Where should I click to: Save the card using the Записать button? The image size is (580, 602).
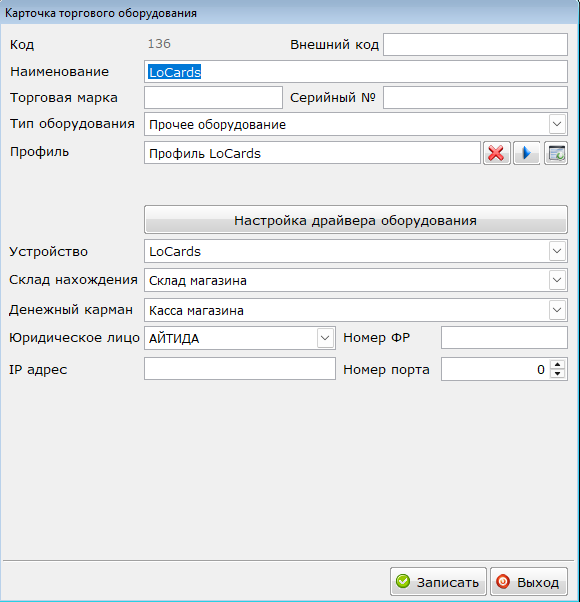click(438, 582)
